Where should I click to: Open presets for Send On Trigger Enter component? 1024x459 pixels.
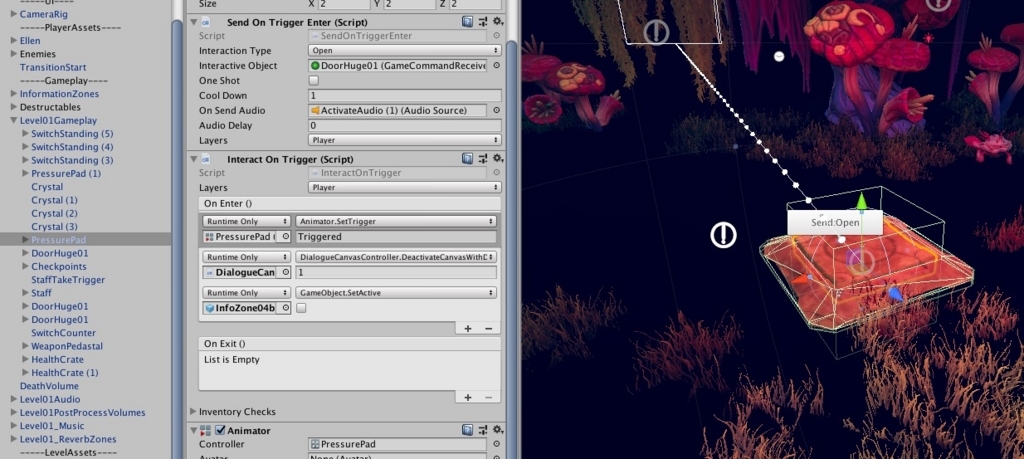[483, 22]
